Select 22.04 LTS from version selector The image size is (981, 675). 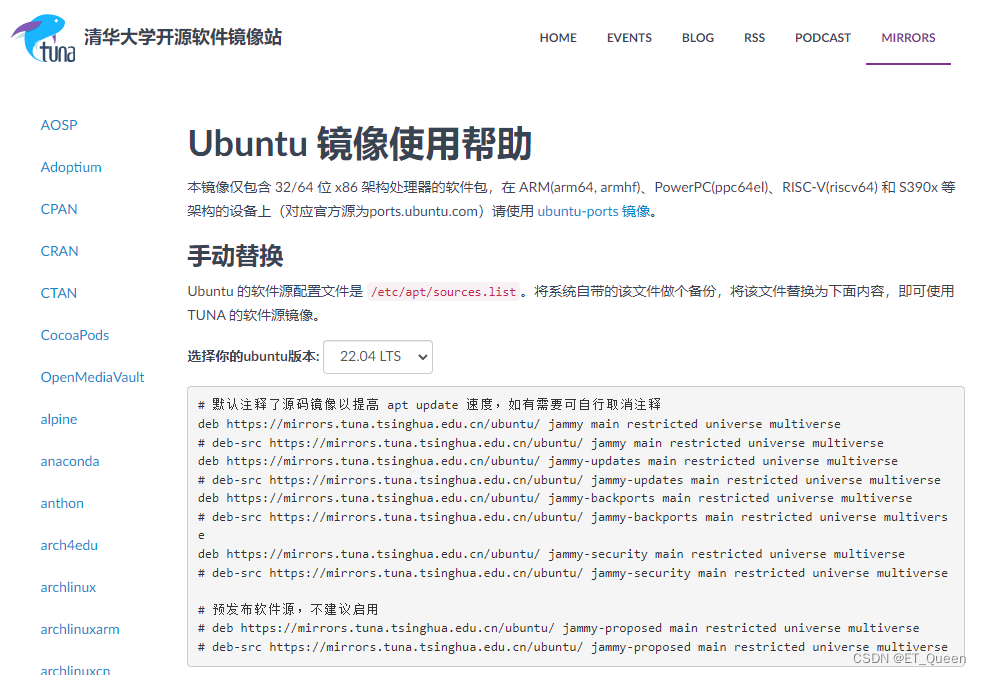point(370,356)
